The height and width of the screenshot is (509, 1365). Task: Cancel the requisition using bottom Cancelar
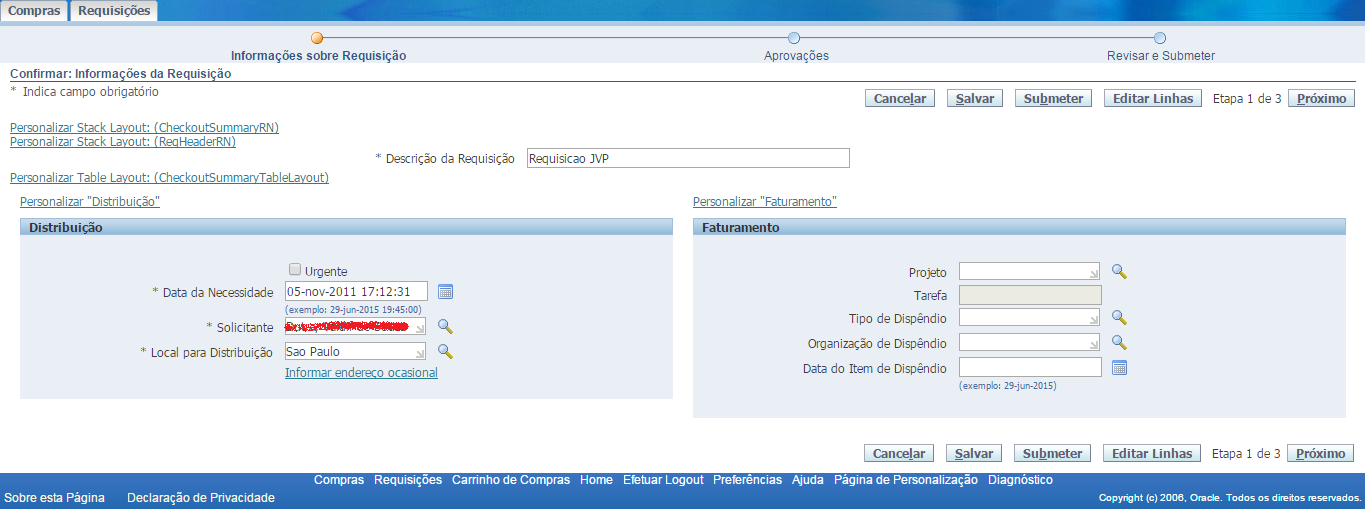(899, 453)
